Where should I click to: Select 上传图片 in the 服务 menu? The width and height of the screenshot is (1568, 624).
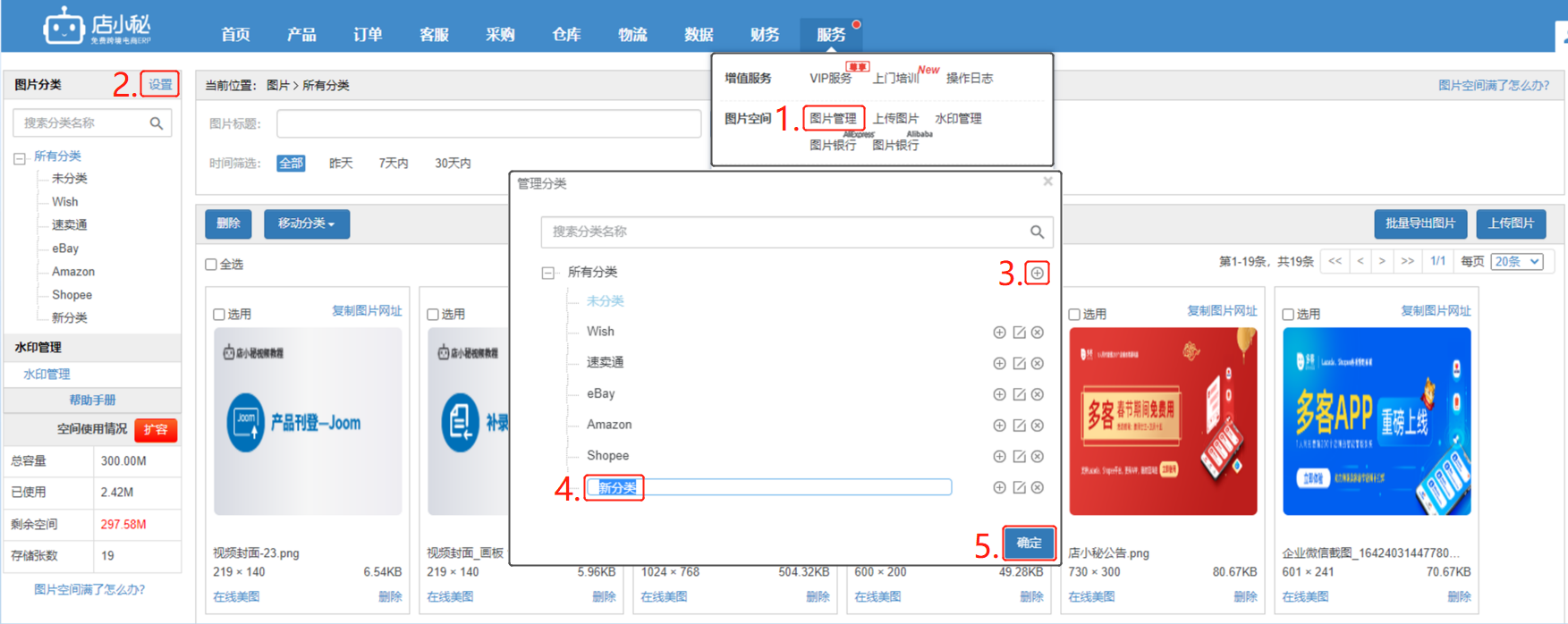pyautogui.click(x=895, y=118)
